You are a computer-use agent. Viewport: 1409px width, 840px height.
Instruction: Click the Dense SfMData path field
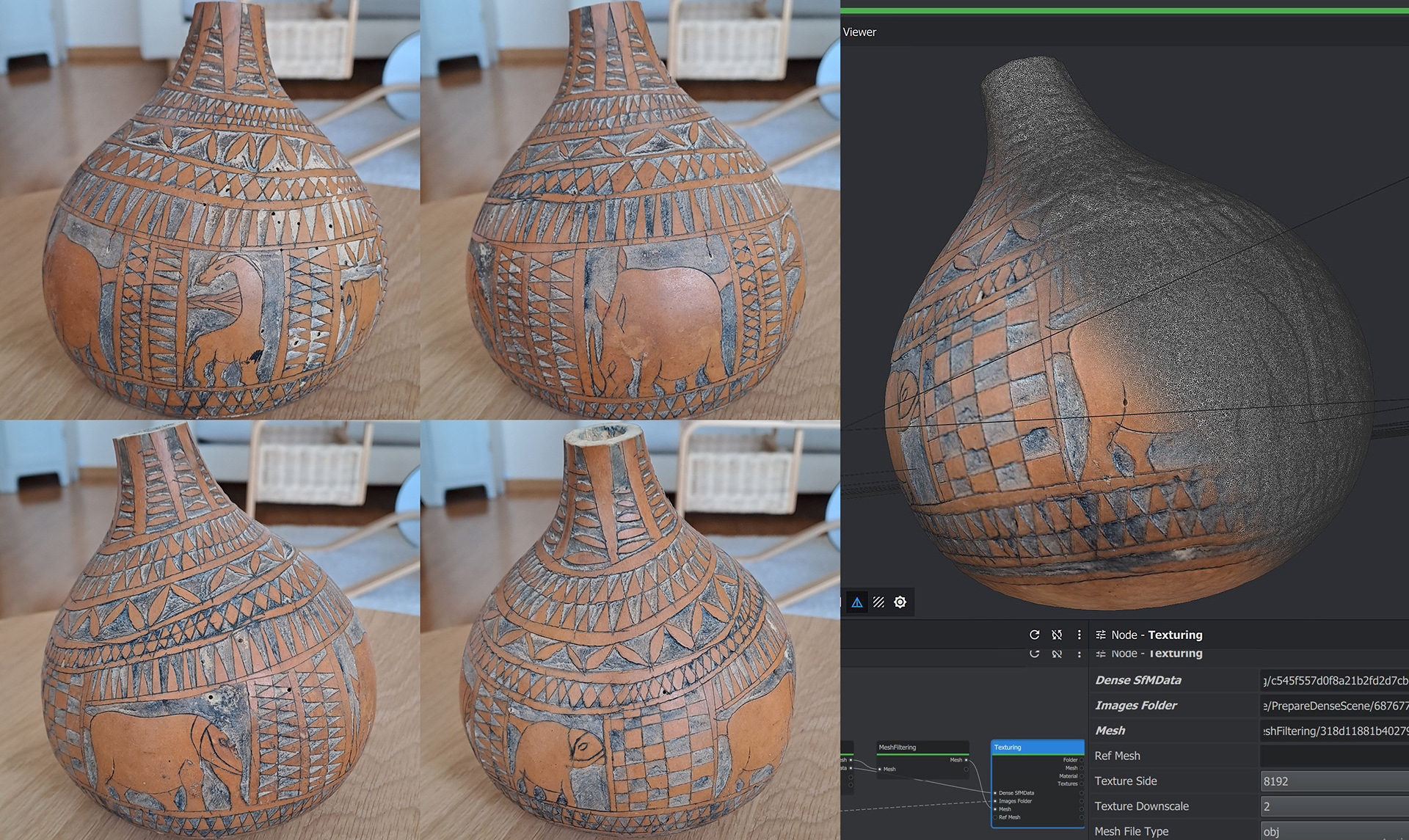click(1334, 680)
